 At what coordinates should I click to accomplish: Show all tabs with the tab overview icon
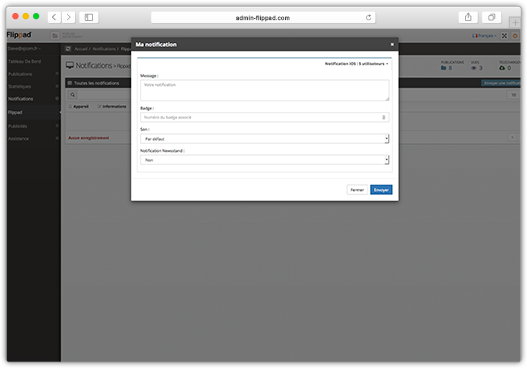(x=491, y=17)
